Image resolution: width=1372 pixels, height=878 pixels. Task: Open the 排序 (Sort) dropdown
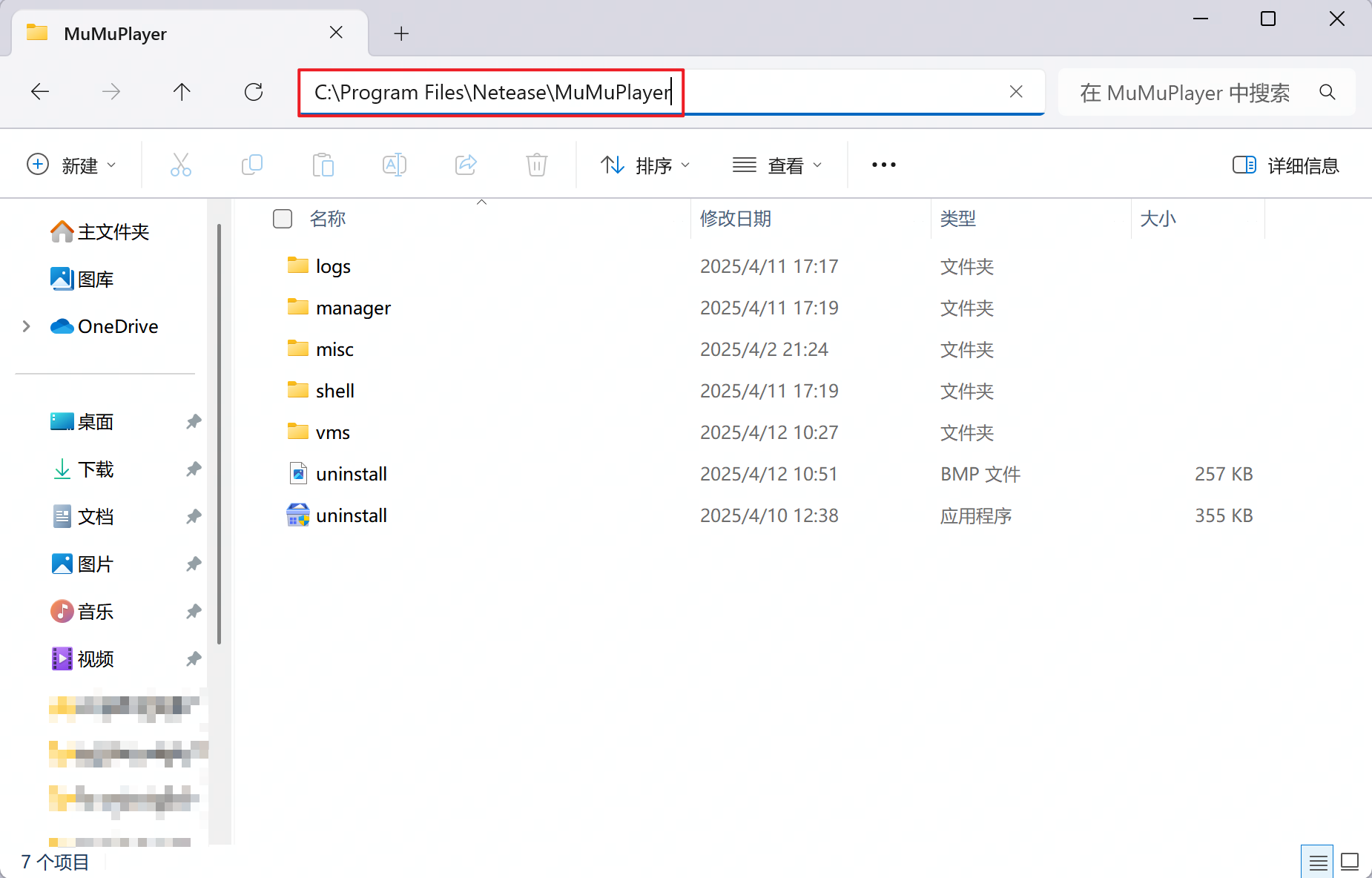tap(644, 165)
